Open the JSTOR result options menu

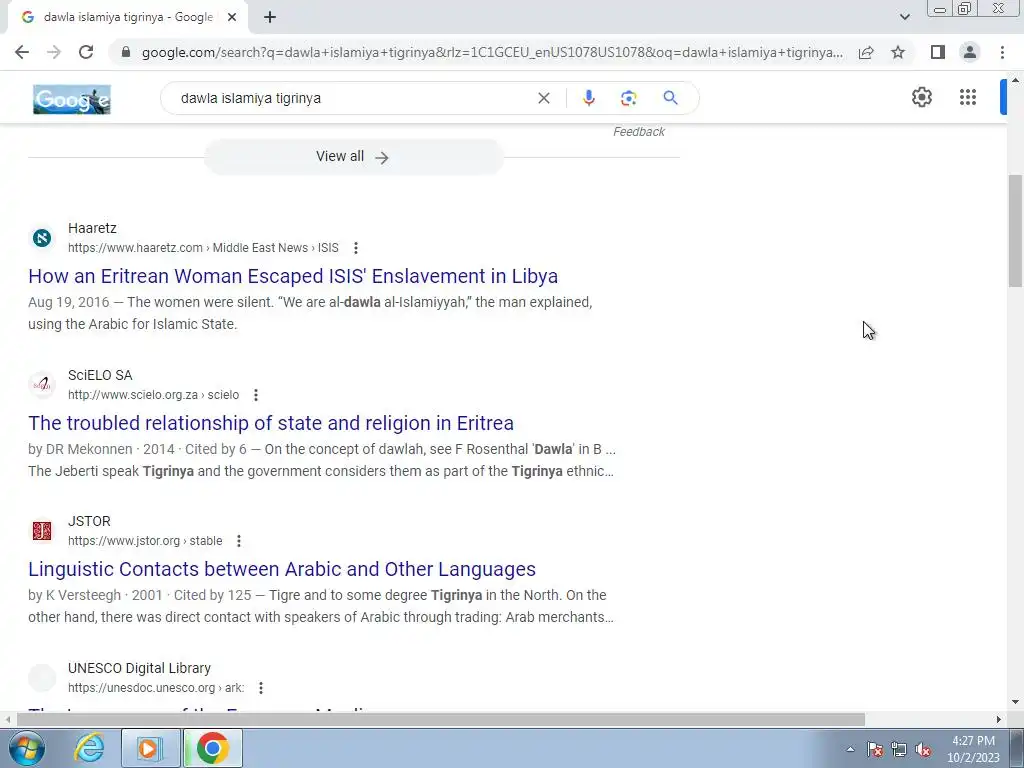pos(239,541)
